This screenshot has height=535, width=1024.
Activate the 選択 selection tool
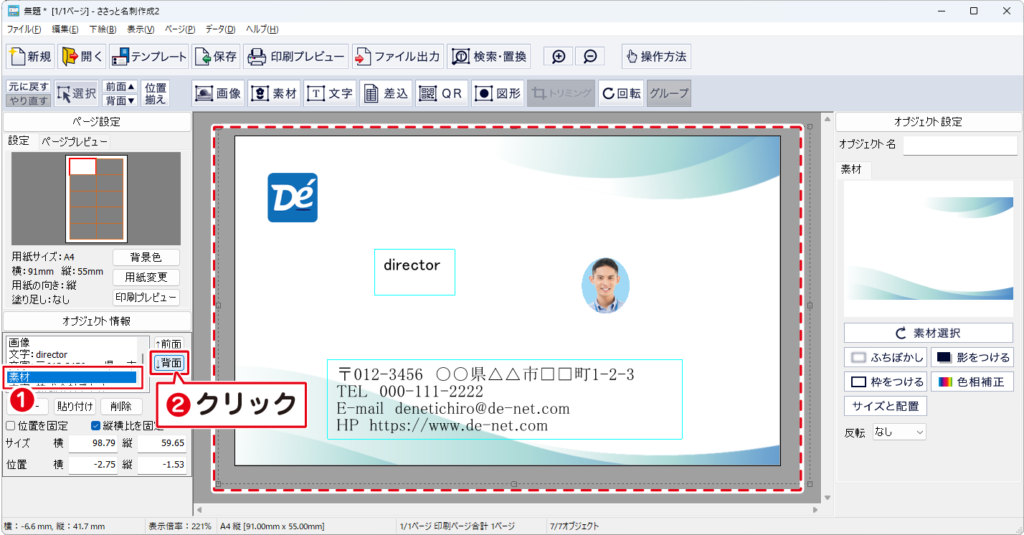pos(76,93)
